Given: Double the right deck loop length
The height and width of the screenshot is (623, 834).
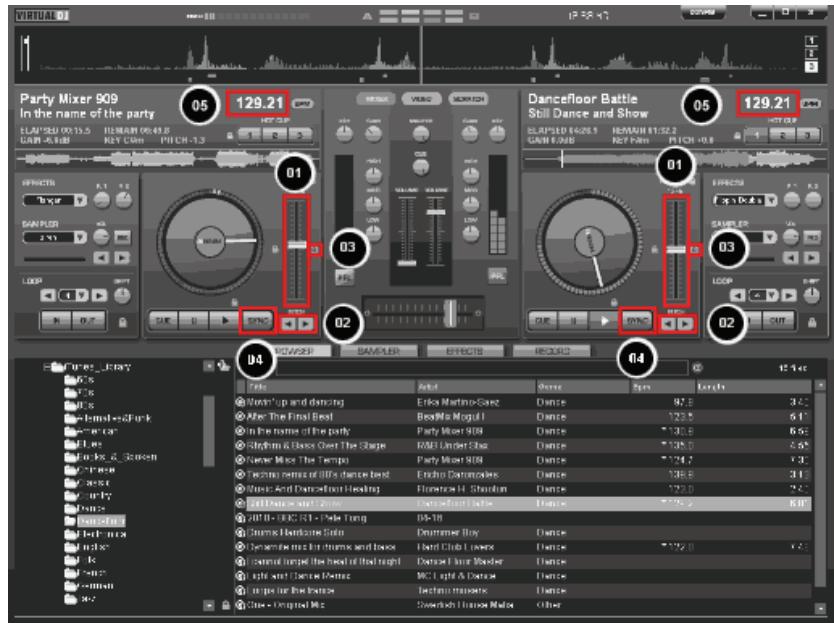Looking at the screenshot, I should pos(789,295).
